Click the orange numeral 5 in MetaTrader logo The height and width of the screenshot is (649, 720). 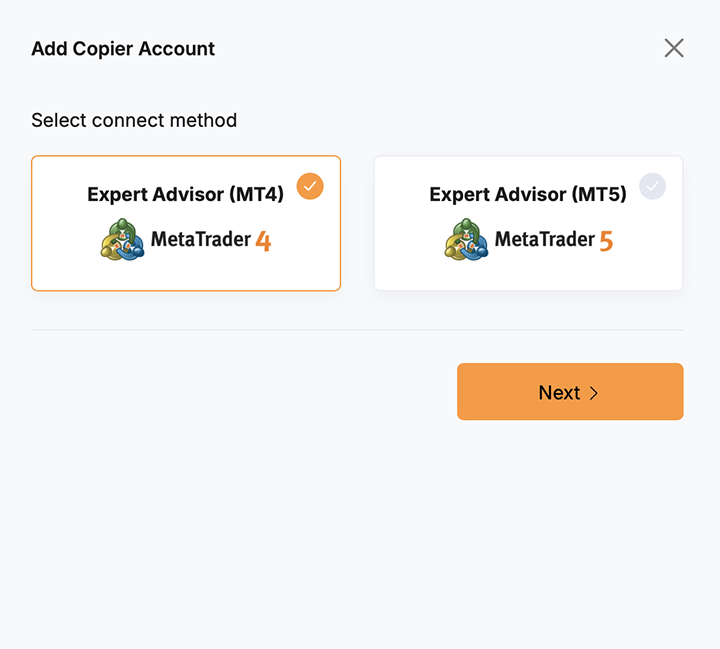click(x=606, y=241)
